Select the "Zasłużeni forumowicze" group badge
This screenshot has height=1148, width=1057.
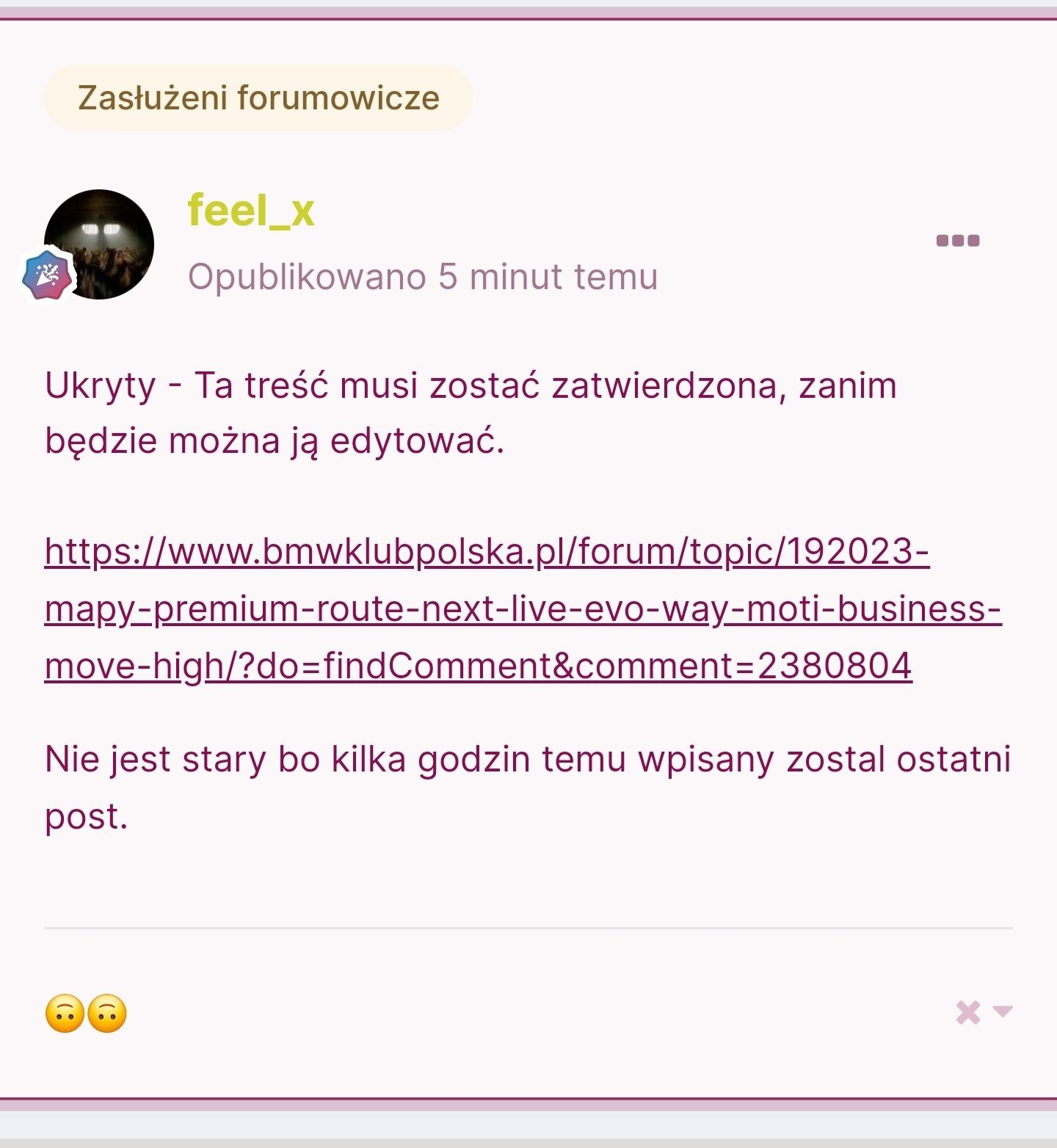pos(258,98)
